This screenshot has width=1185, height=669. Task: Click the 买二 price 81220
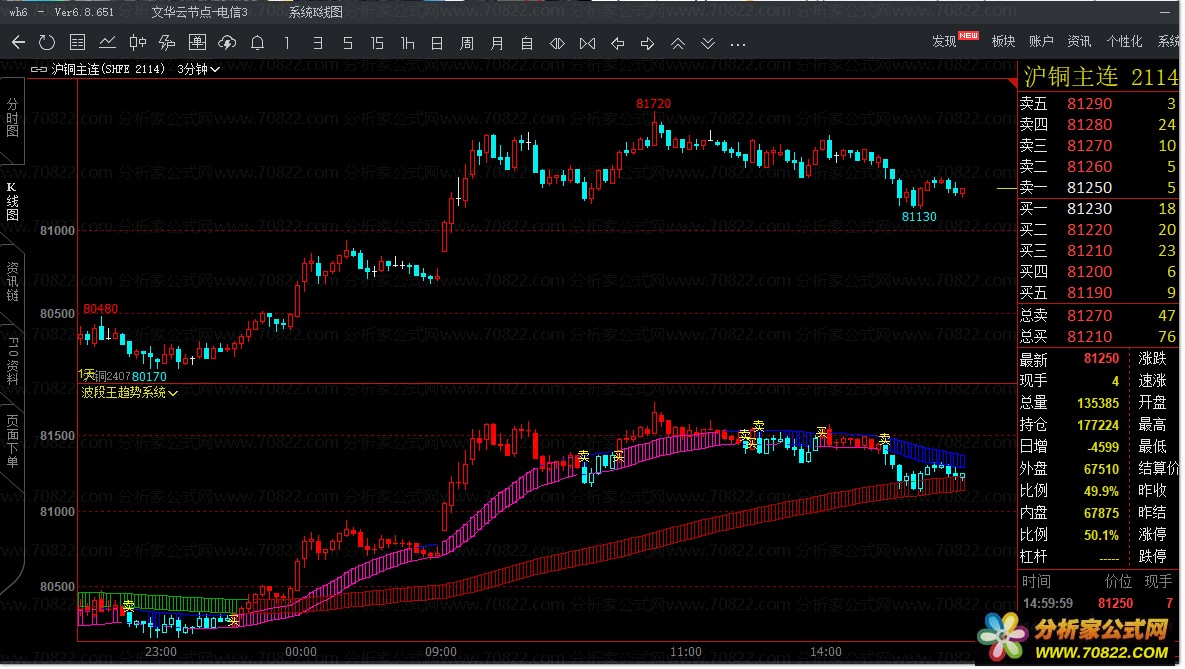1089,230
